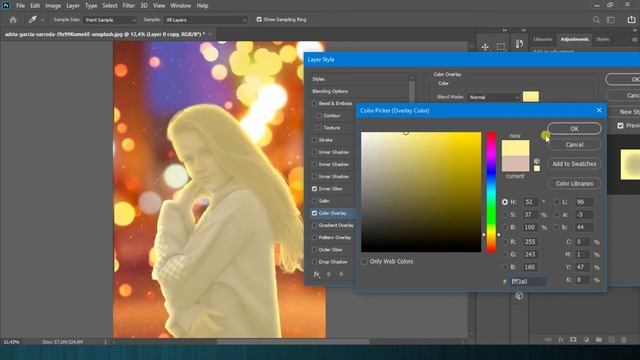Image resolution: width=640 pixels, height=360 pixels.
Task: Enable the Drop Shadow checkbox
Action: 314,262
